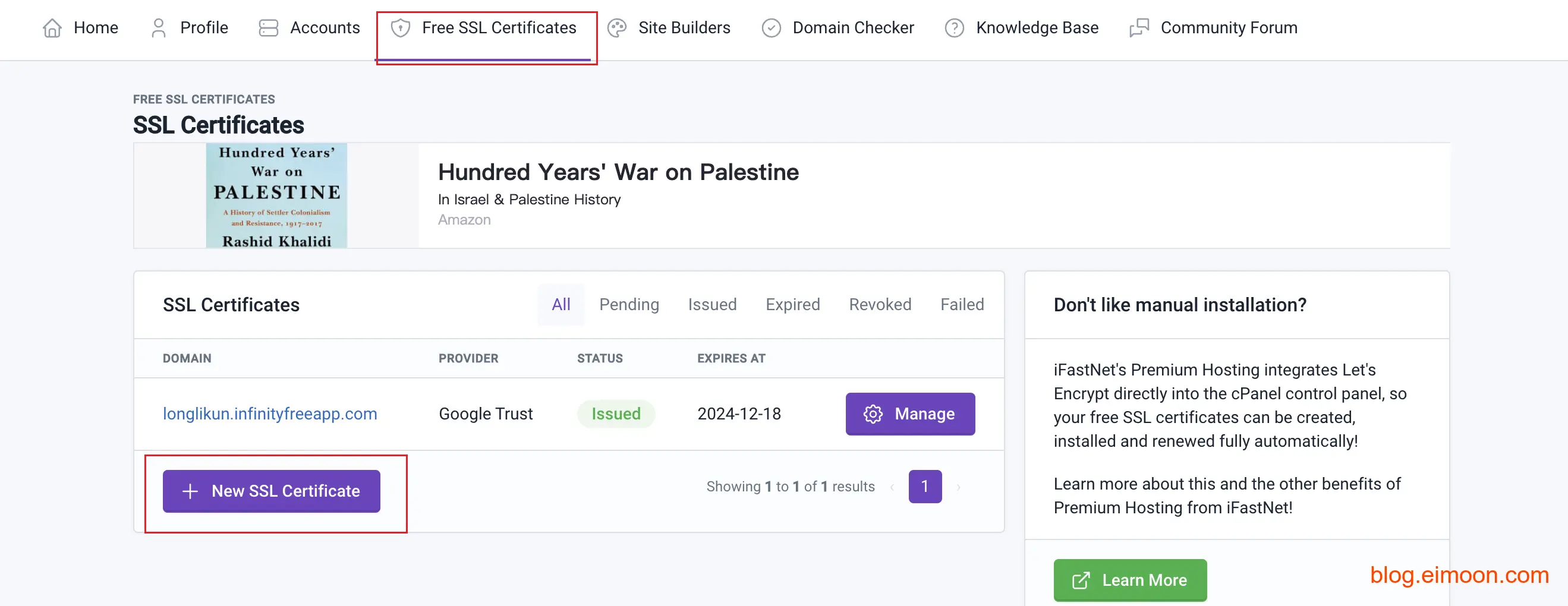The height and width of the screenshot is (606, 1568).
Task: Click the Accounts server icon
Action: pyautogui.click(x=268, y=28)
